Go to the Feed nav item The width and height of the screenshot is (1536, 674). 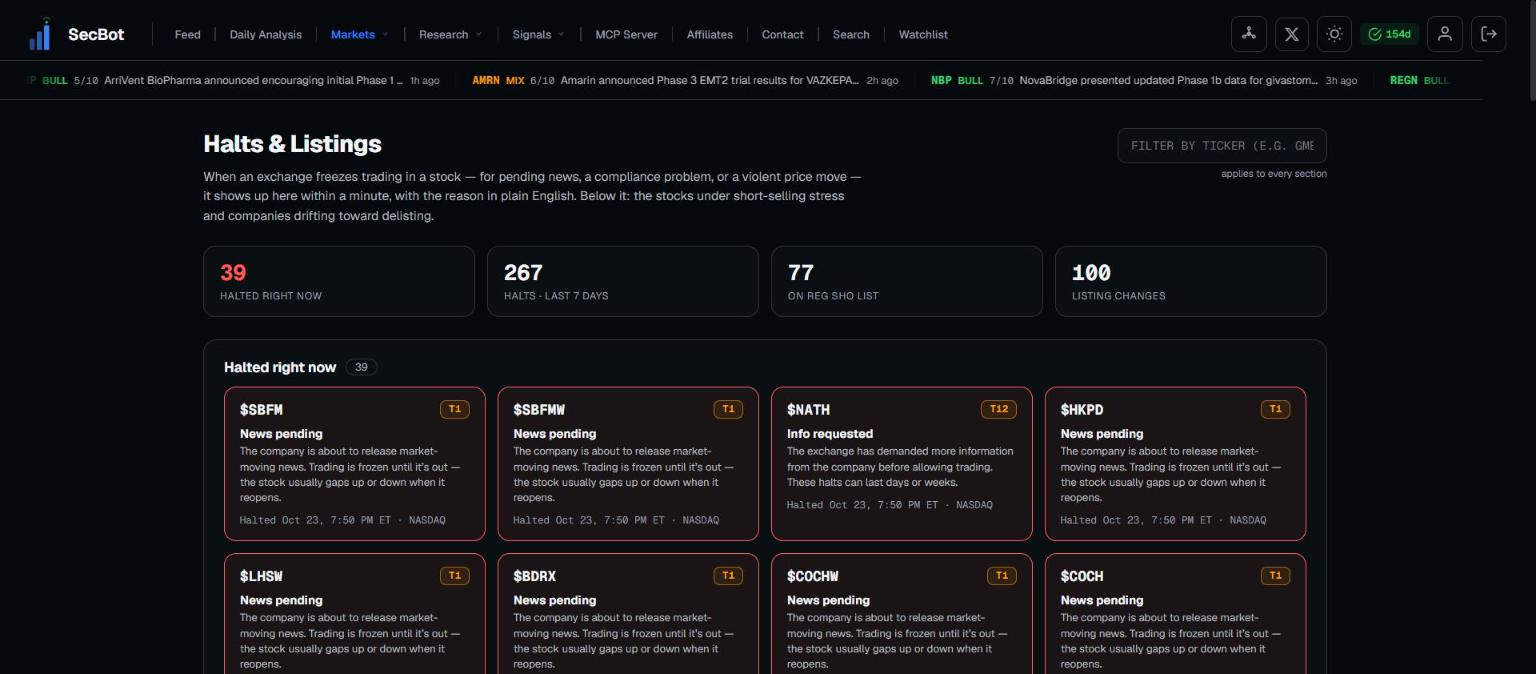[187, 34]
